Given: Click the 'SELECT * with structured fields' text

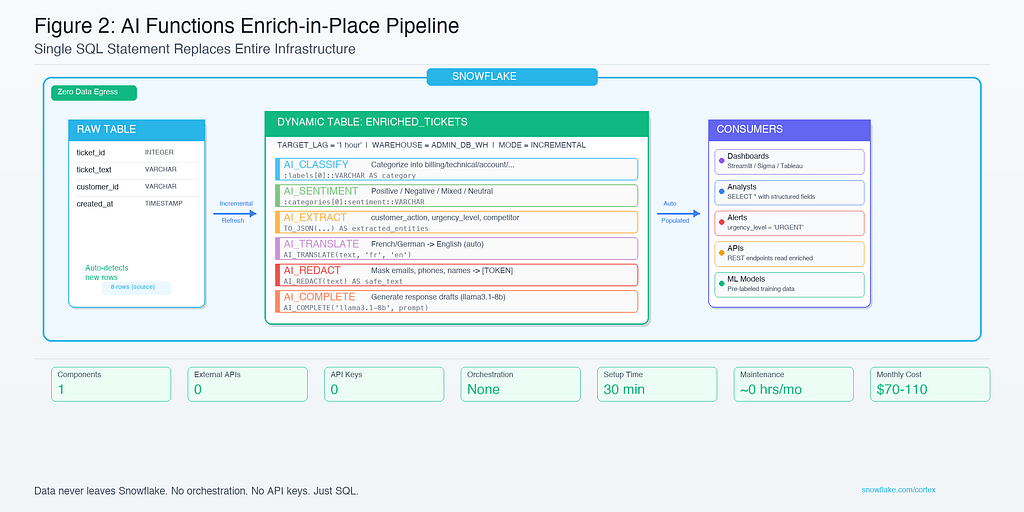Looking at the screenshot, I should (771, 197).
